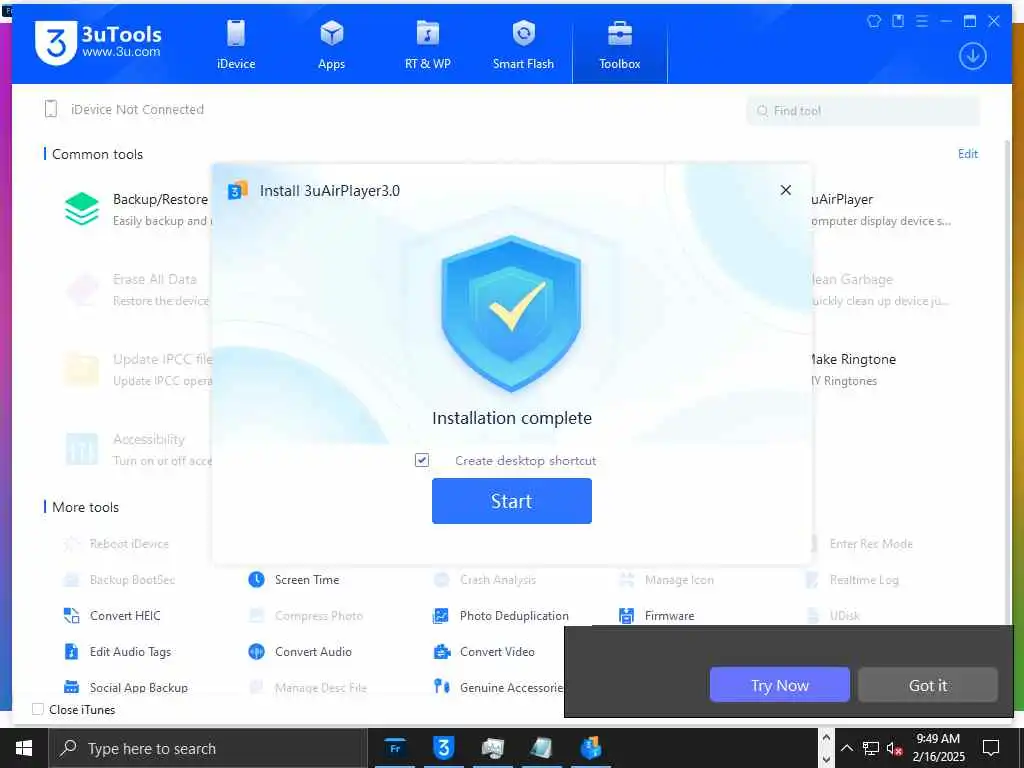Click the Backup BootSec tool
1024x768 pixels.
click(119, 580)
